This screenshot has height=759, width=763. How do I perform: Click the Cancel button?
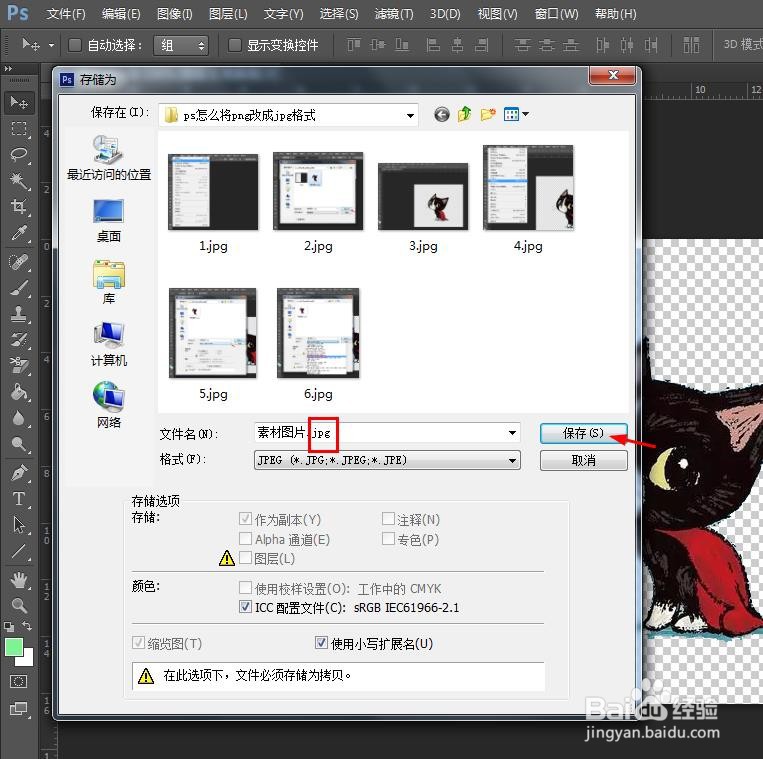pyautogui.click(x=583, y=460)
